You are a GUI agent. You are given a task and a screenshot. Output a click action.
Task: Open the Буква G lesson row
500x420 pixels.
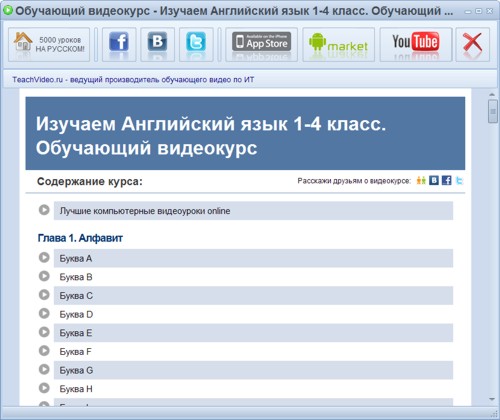pos(253,370)
